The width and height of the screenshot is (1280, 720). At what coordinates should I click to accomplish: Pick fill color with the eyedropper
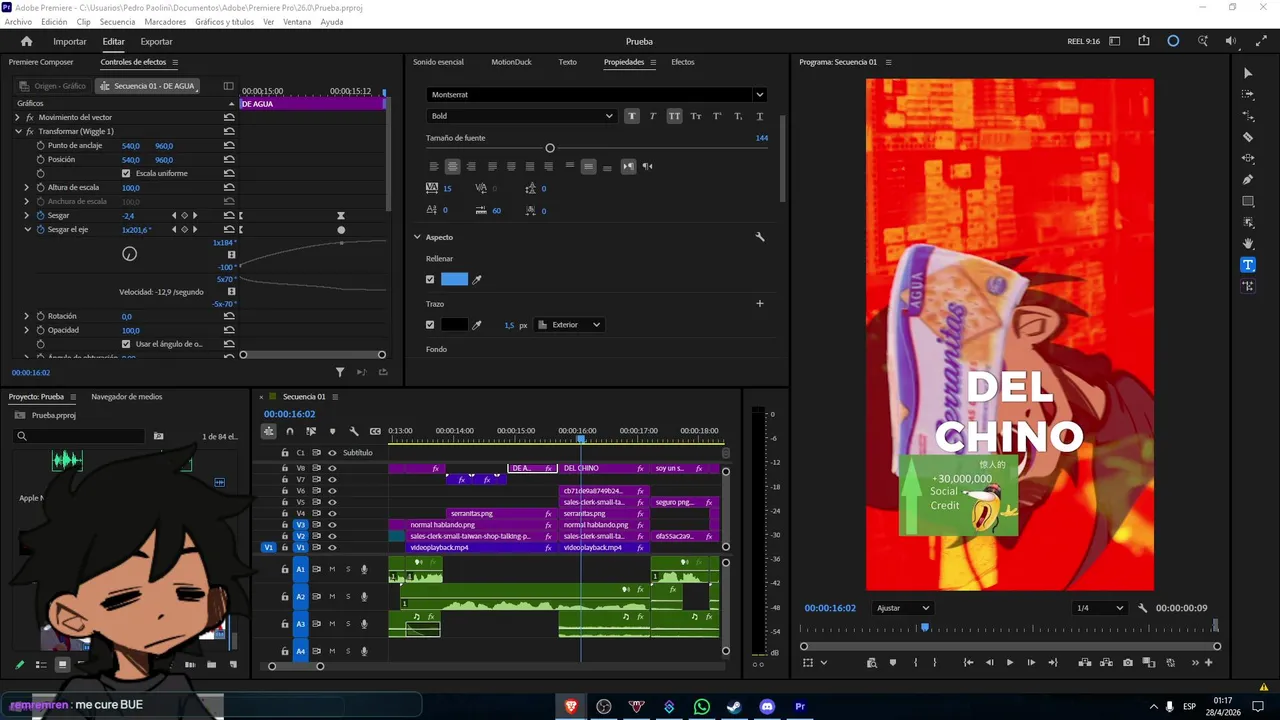477,280
